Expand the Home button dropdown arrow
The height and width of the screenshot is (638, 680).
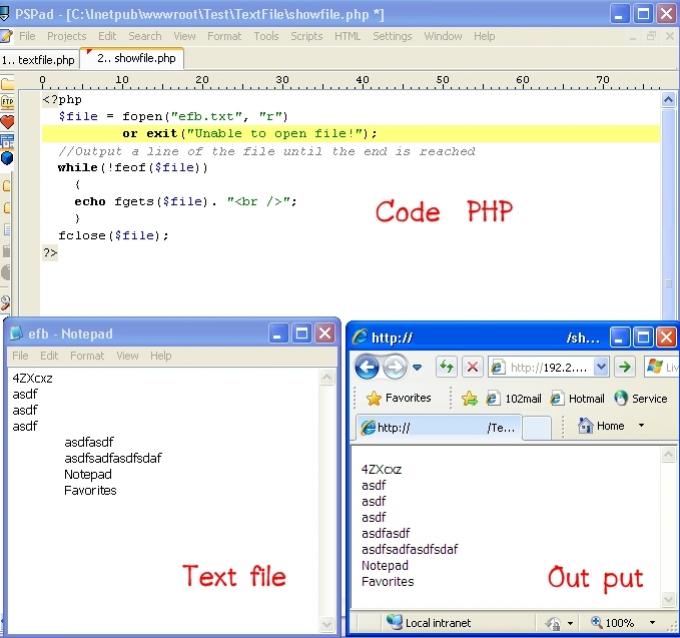(x=641, y=425)
